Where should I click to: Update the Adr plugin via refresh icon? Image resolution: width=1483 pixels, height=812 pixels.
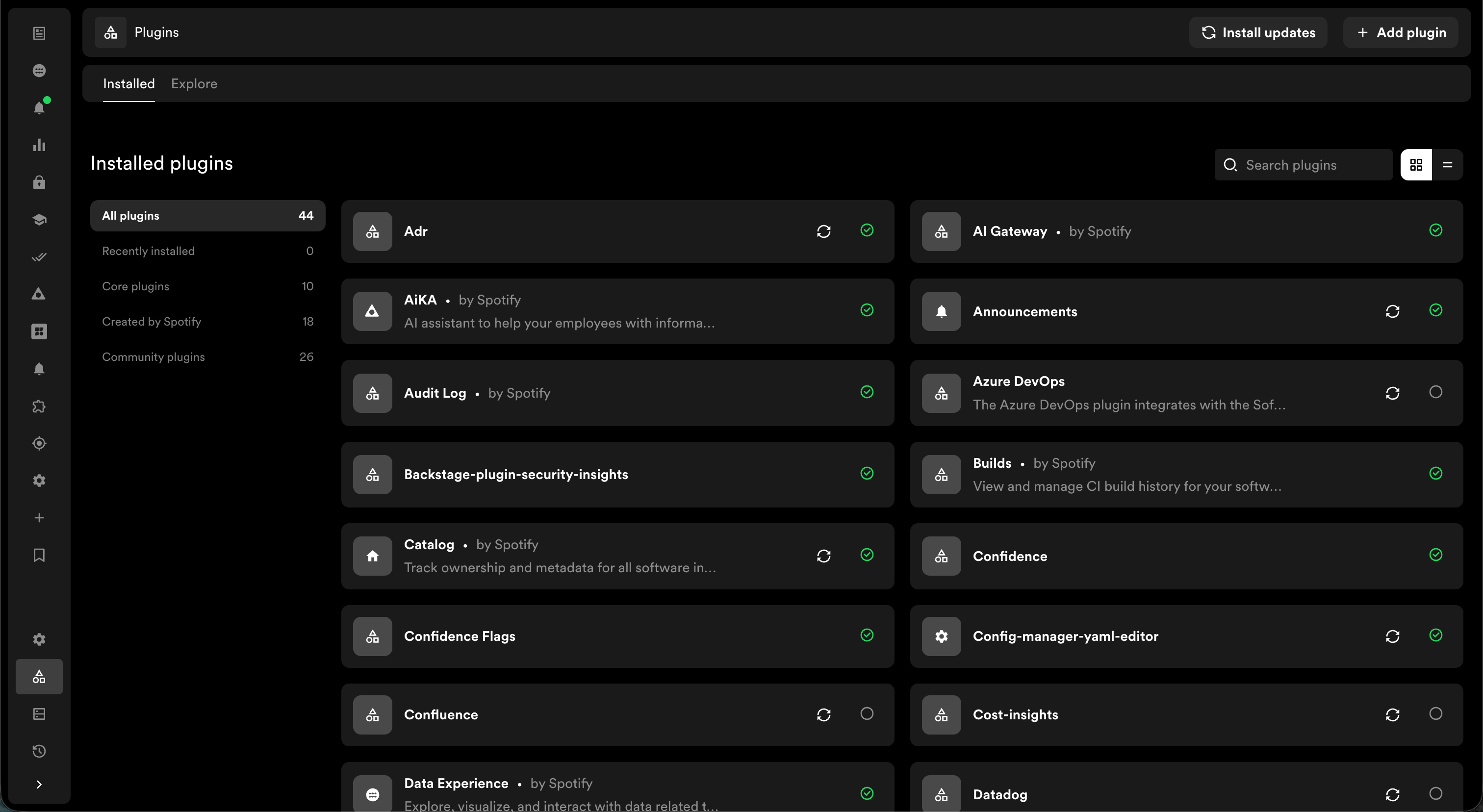point(824,231)
